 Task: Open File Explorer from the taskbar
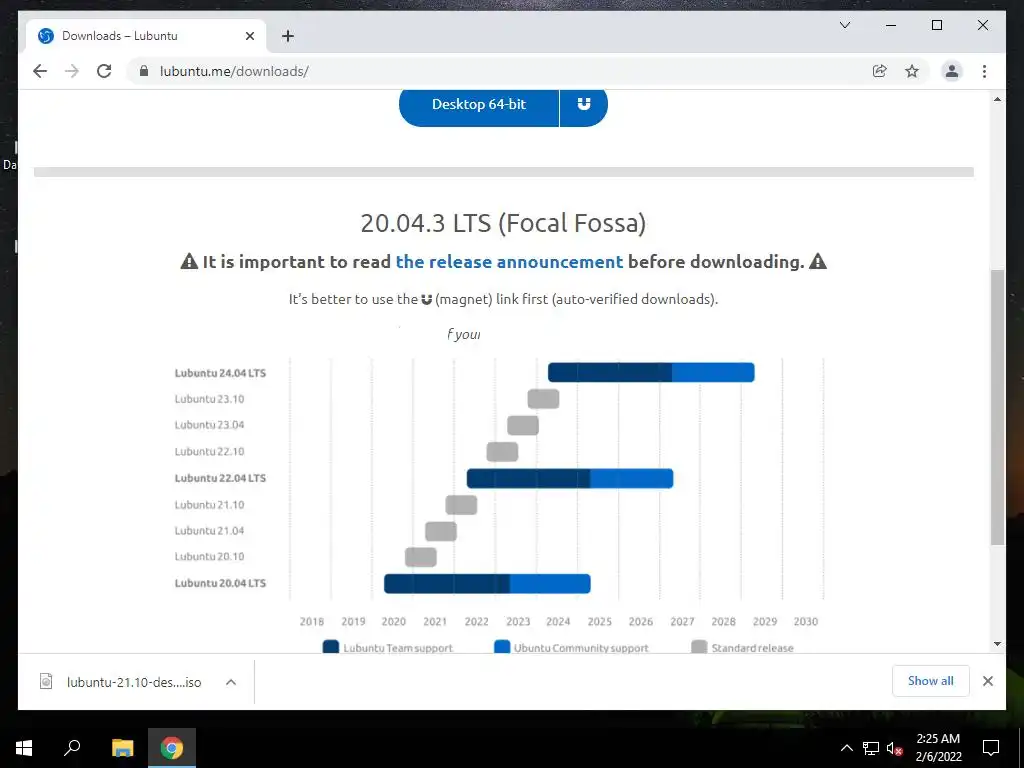coord(122,748)
